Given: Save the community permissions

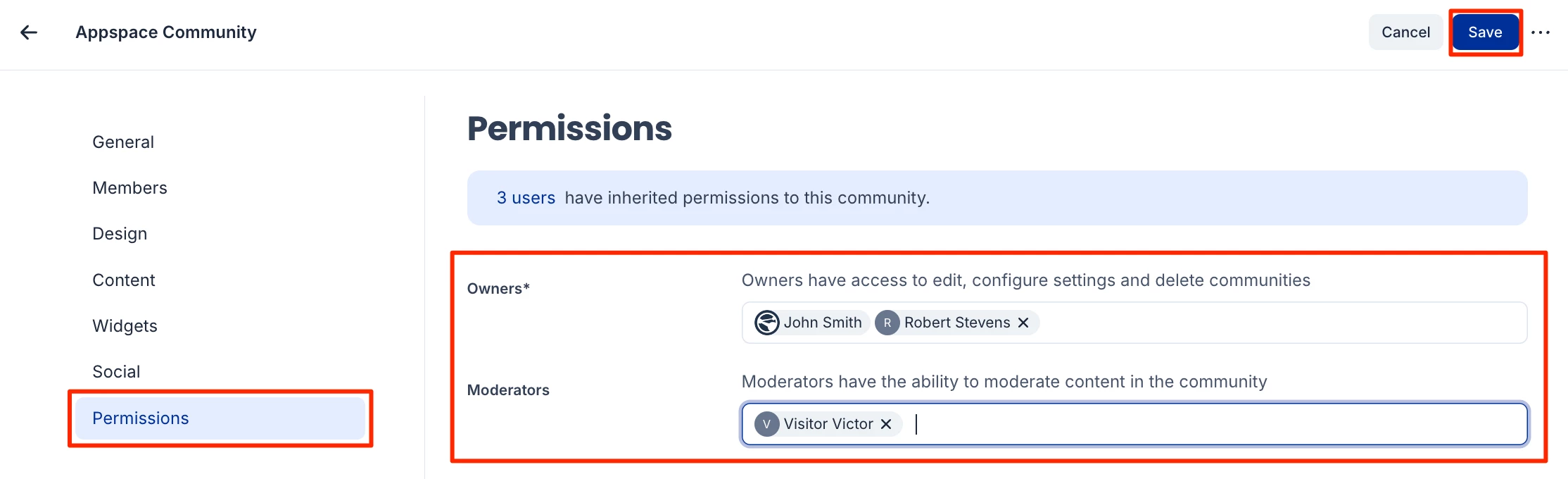Looking at the screenshot, I should 1484,32.
